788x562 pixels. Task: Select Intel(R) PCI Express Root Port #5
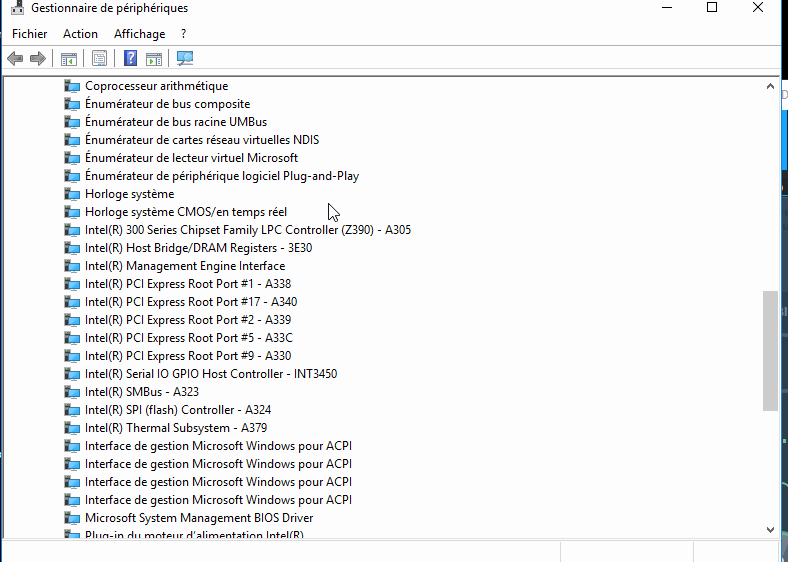pos(189,338)
